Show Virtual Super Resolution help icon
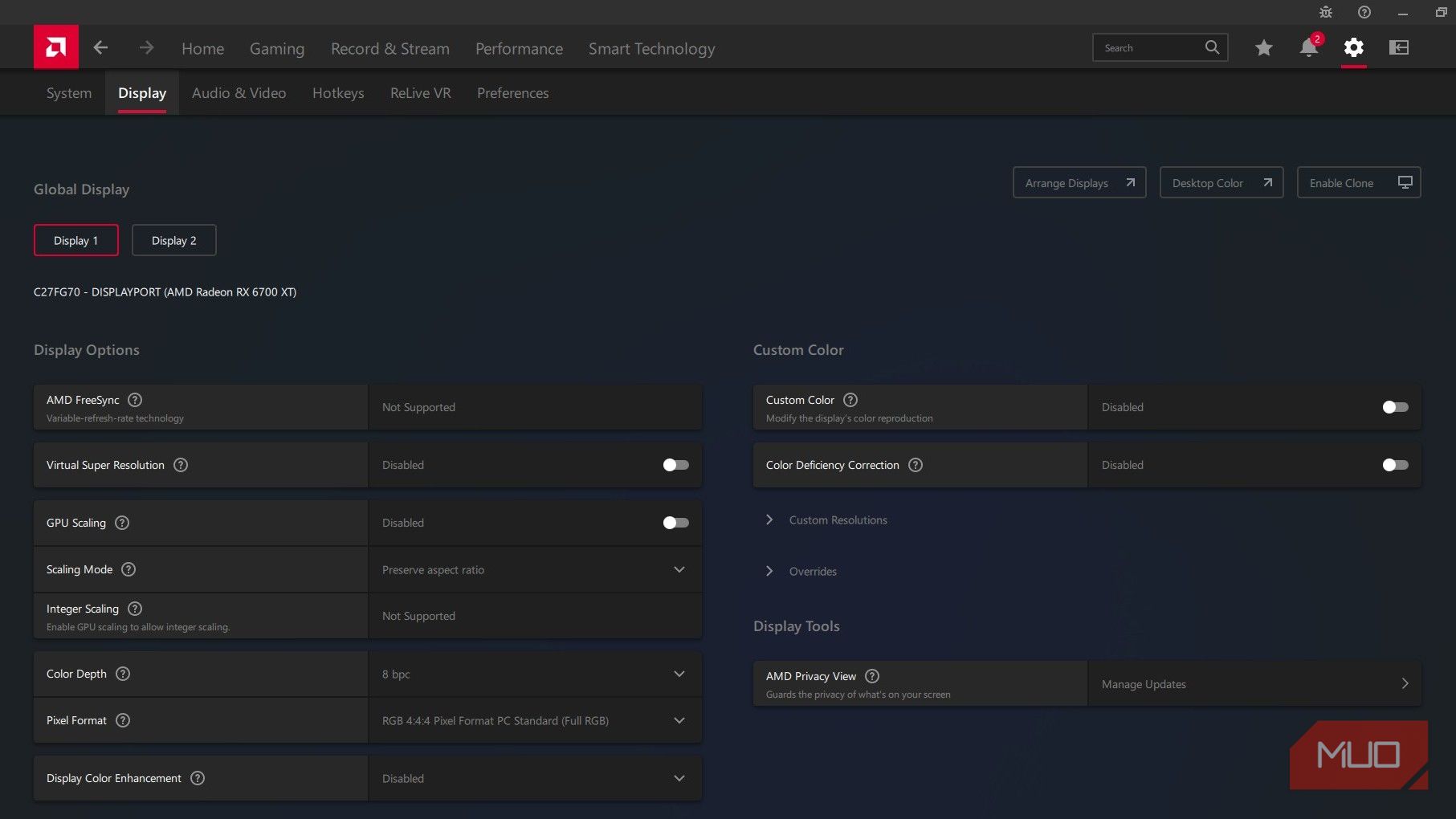Viewport: 1456px width, 819px height. tap(181, 465)
